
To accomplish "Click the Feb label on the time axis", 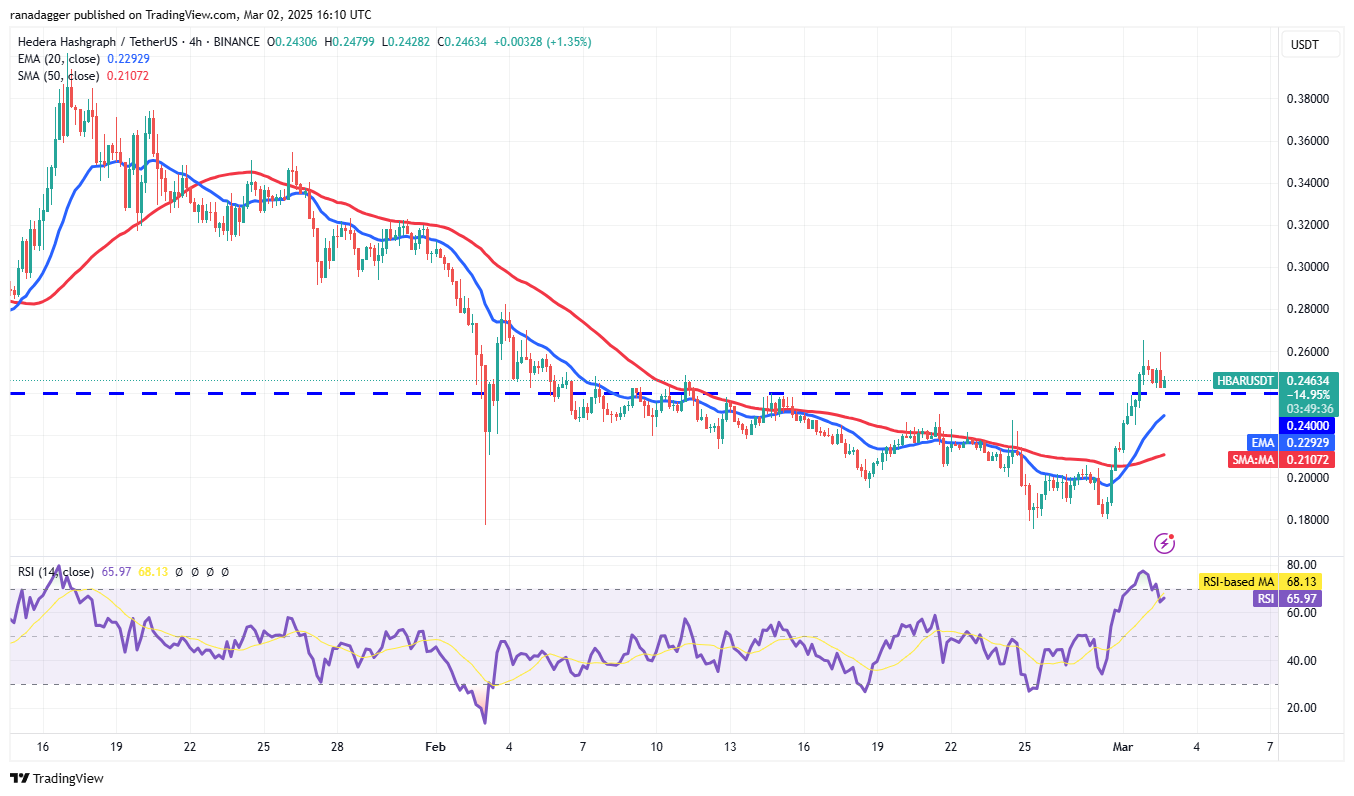I will click(435, 747).
